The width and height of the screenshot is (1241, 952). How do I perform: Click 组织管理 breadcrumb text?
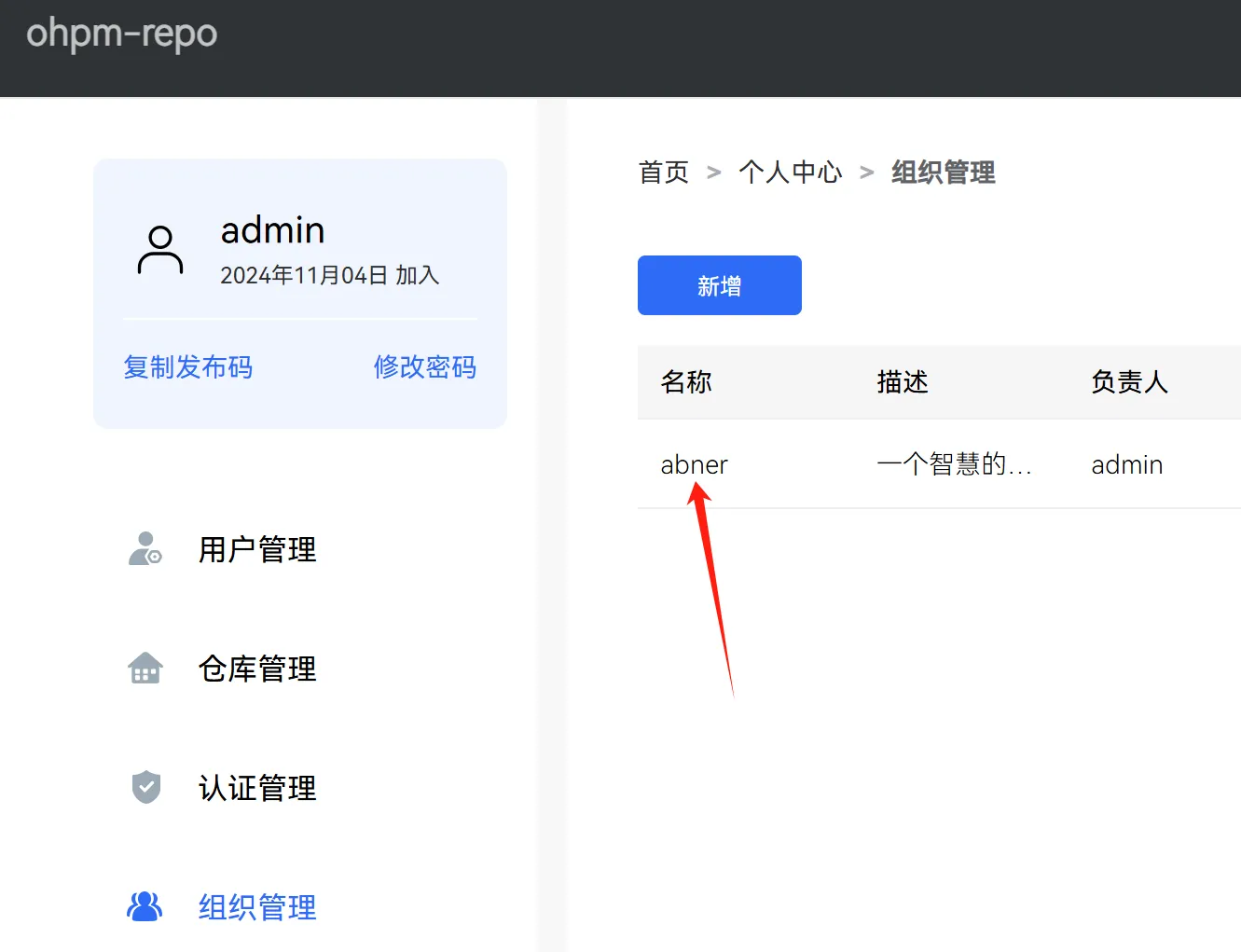point(943,172)
